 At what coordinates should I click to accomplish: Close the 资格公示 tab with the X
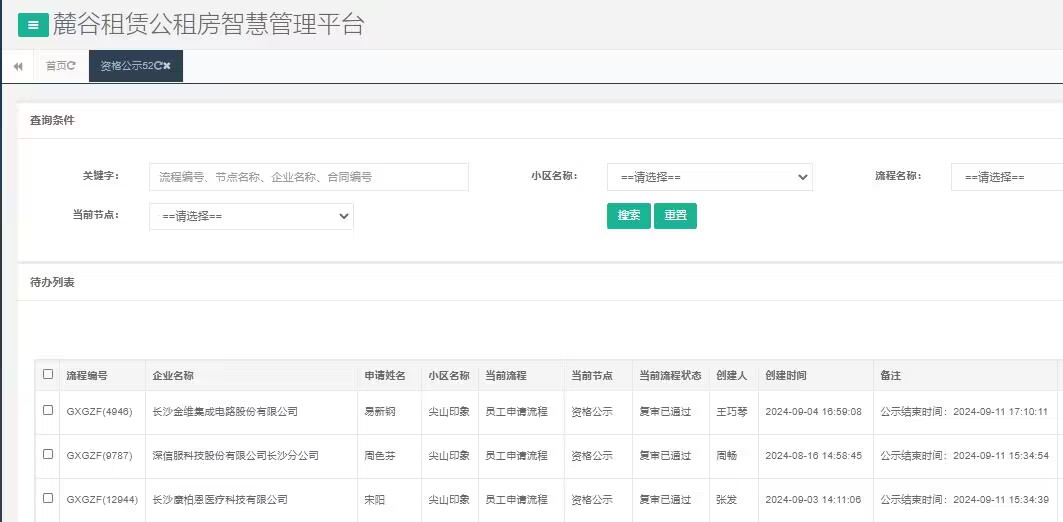tap(168, 66)
